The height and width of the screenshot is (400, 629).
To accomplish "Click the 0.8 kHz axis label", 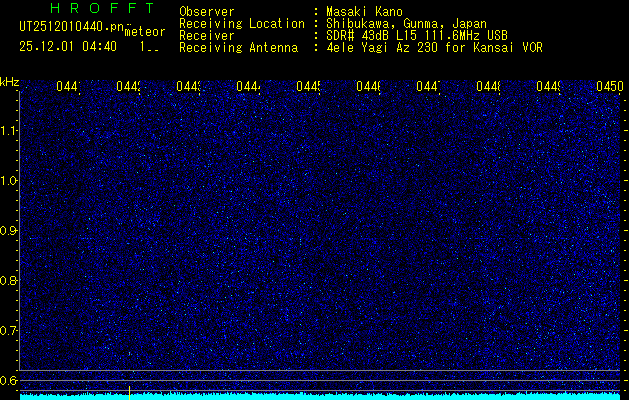I will click(9, 280).
